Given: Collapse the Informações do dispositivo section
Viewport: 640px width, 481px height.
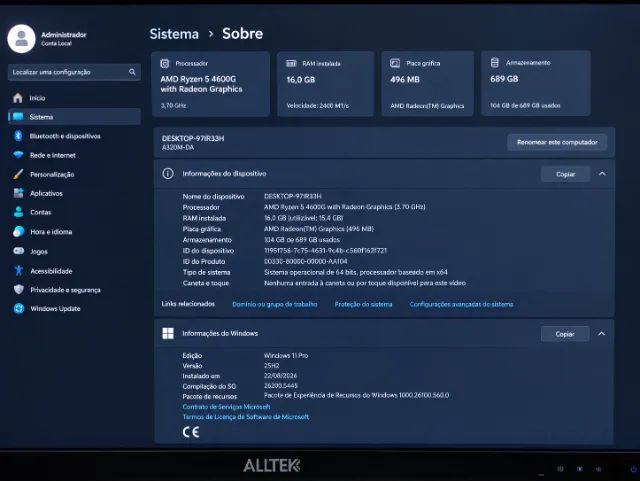Looking at the screenshot, I should (602, 174).
